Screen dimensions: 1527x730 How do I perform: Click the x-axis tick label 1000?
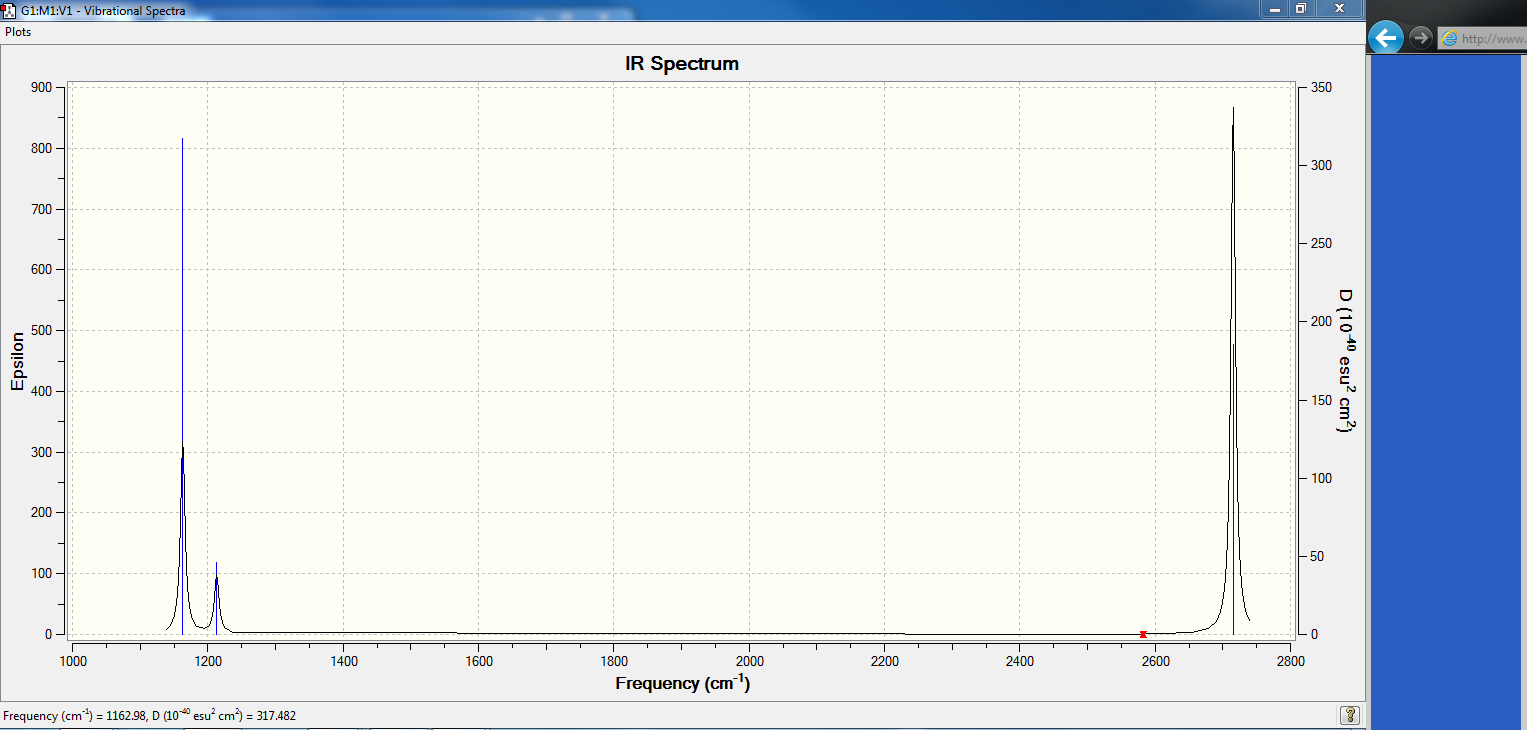[x=72, y=661]
